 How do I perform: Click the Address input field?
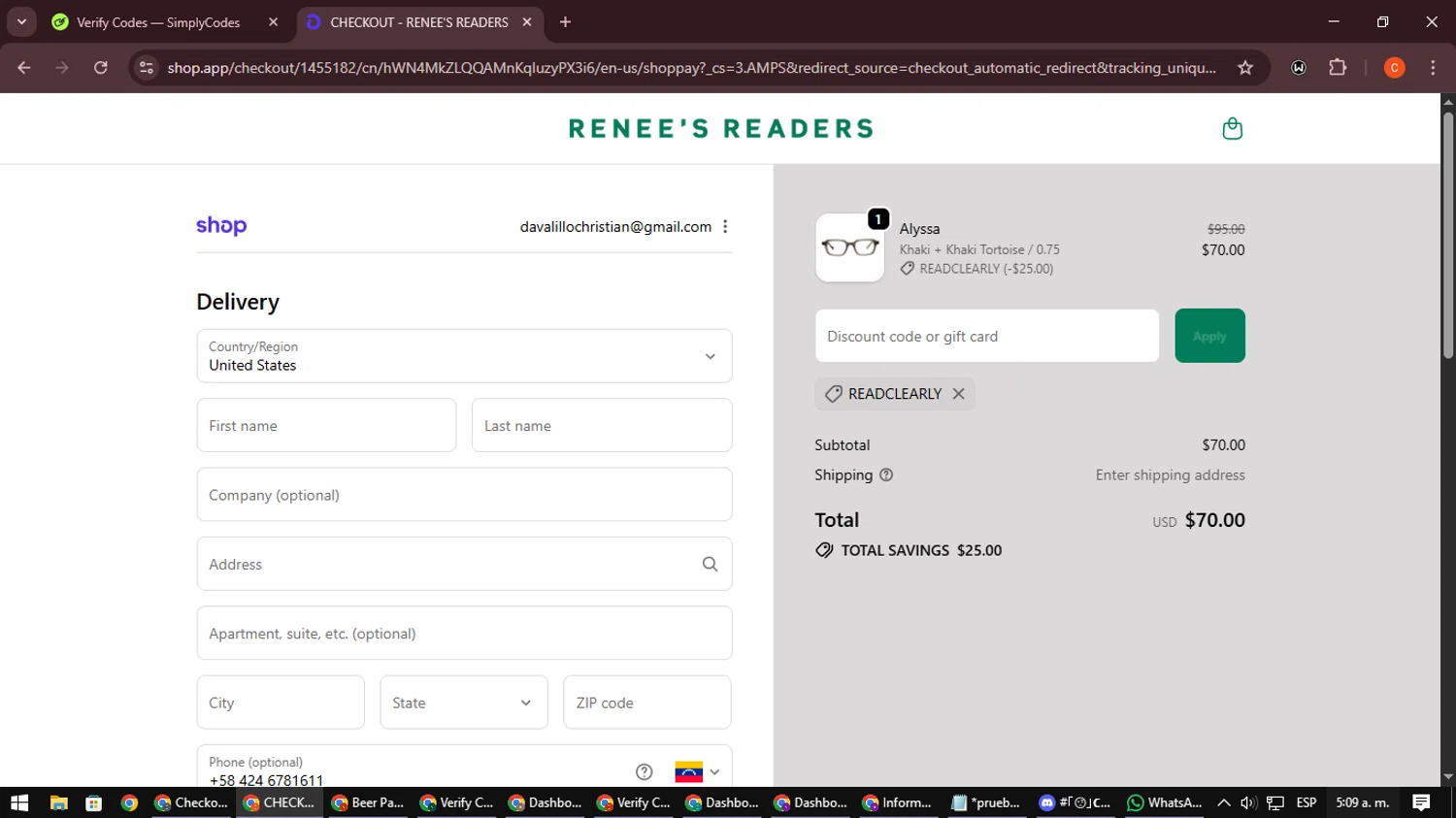coord(464,564)
